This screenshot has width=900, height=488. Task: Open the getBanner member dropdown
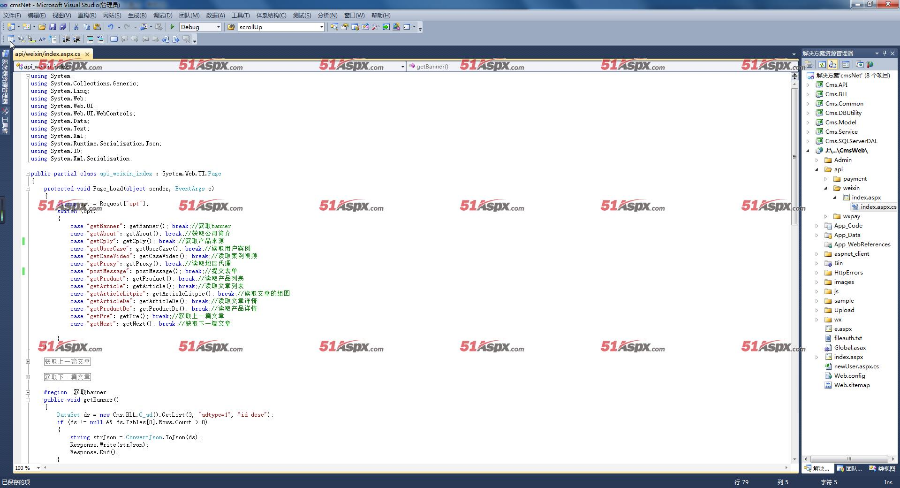(x=794, y=67)
